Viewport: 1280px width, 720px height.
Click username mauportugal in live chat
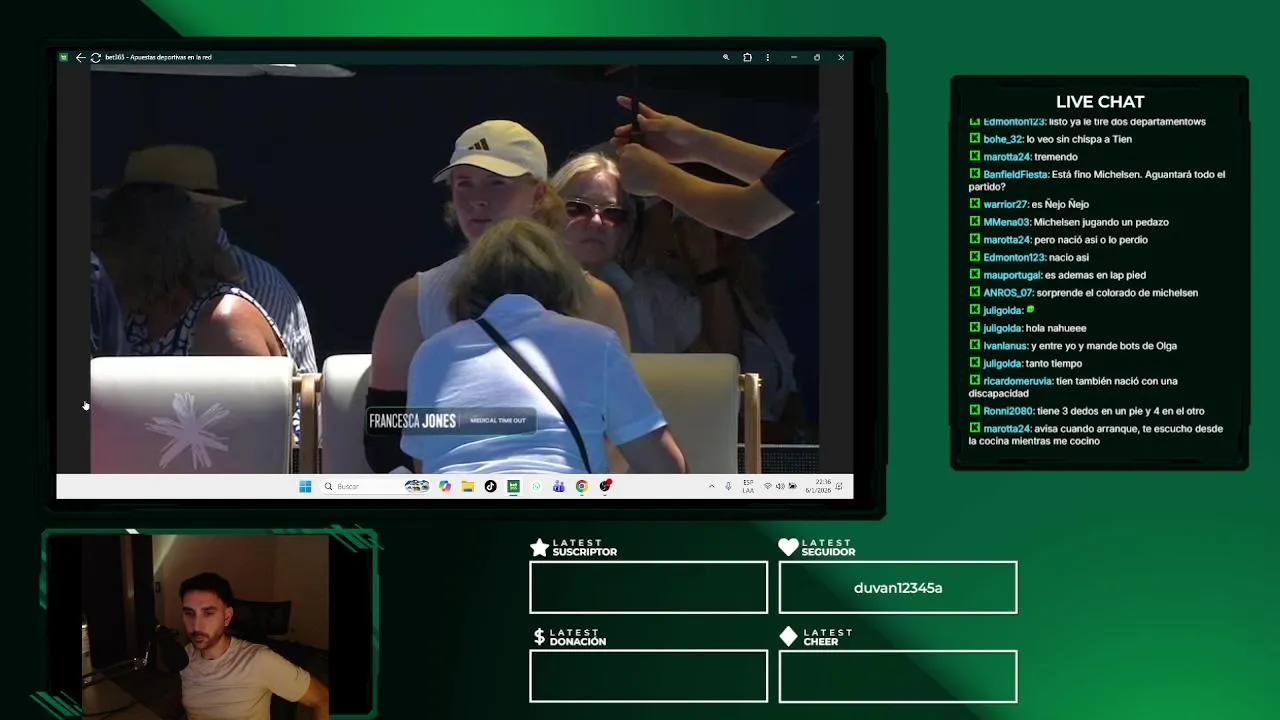[x=1013, y=276]
